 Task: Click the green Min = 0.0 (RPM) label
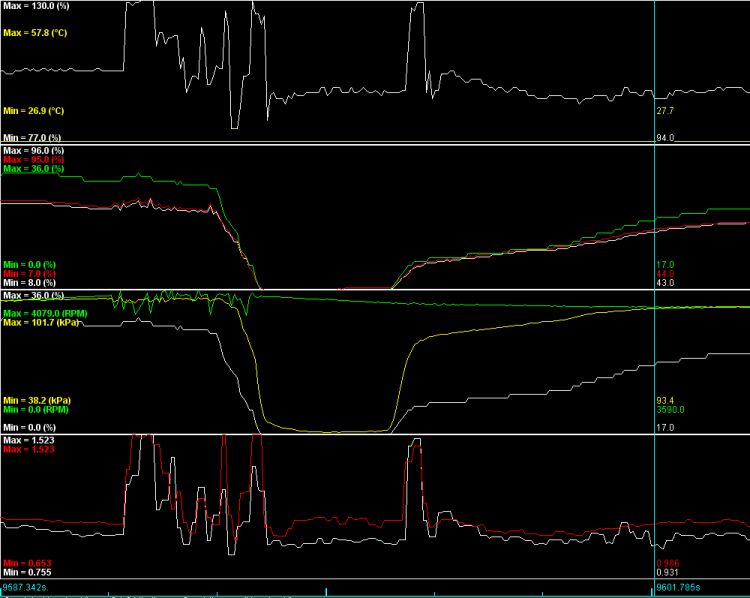[x=37, y=408]
